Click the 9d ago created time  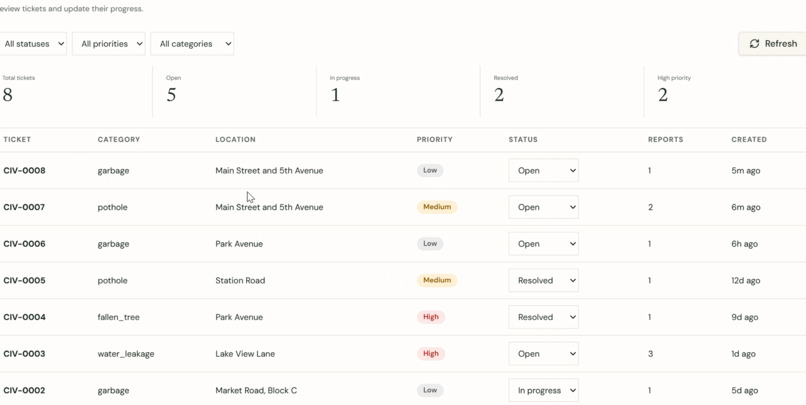pyautogui.click(x=745, y=317)
